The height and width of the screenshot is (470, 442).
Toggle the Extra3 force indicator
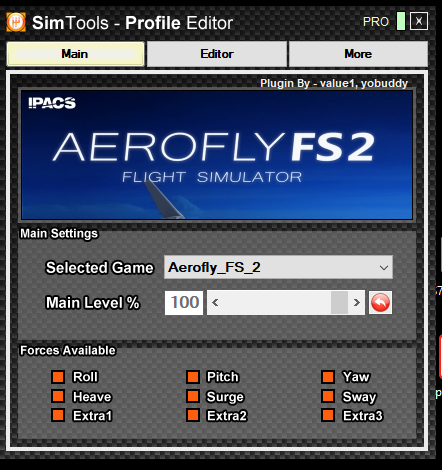click(x=328, y=416)
